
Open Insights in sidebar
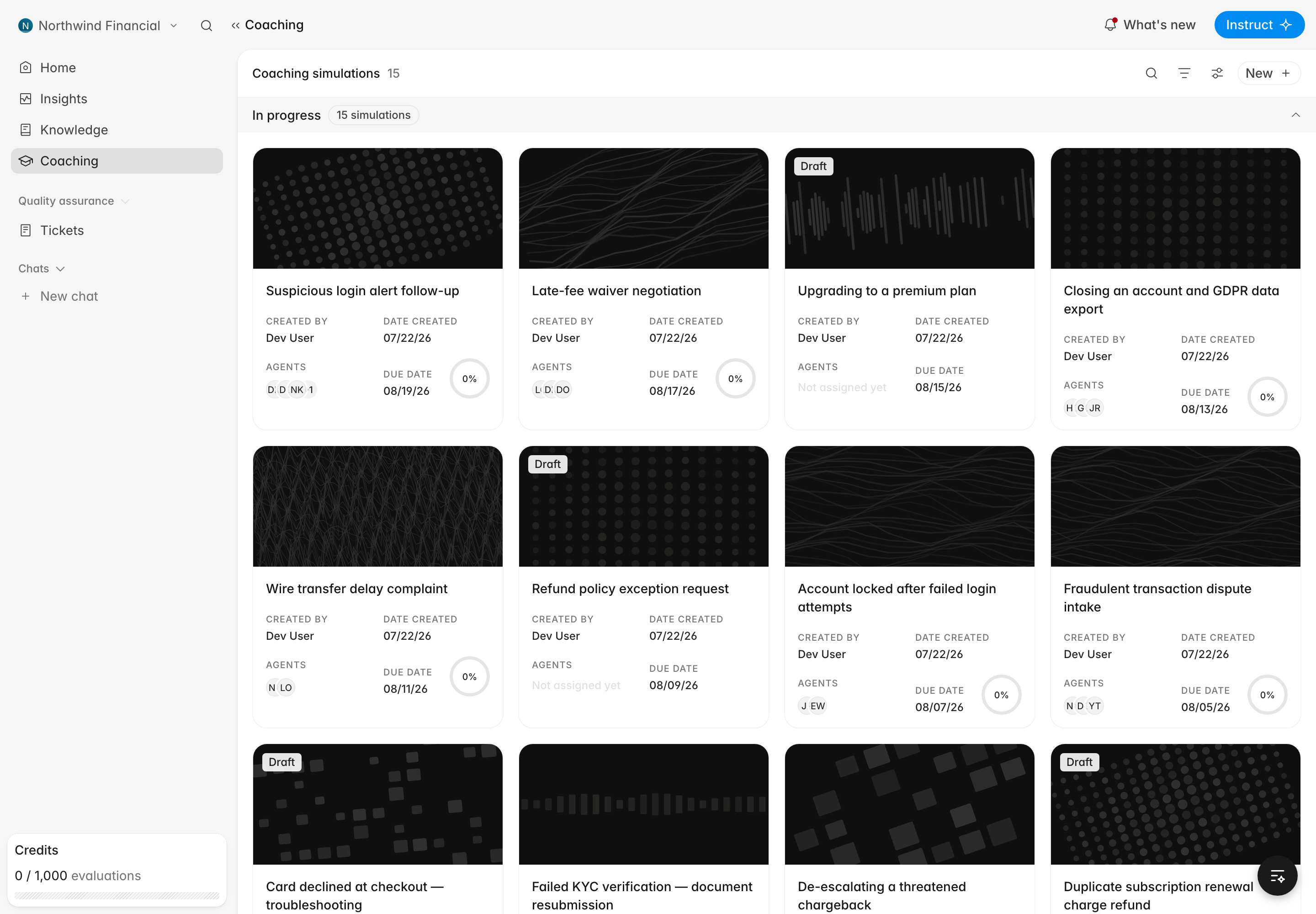click(117, 99)
